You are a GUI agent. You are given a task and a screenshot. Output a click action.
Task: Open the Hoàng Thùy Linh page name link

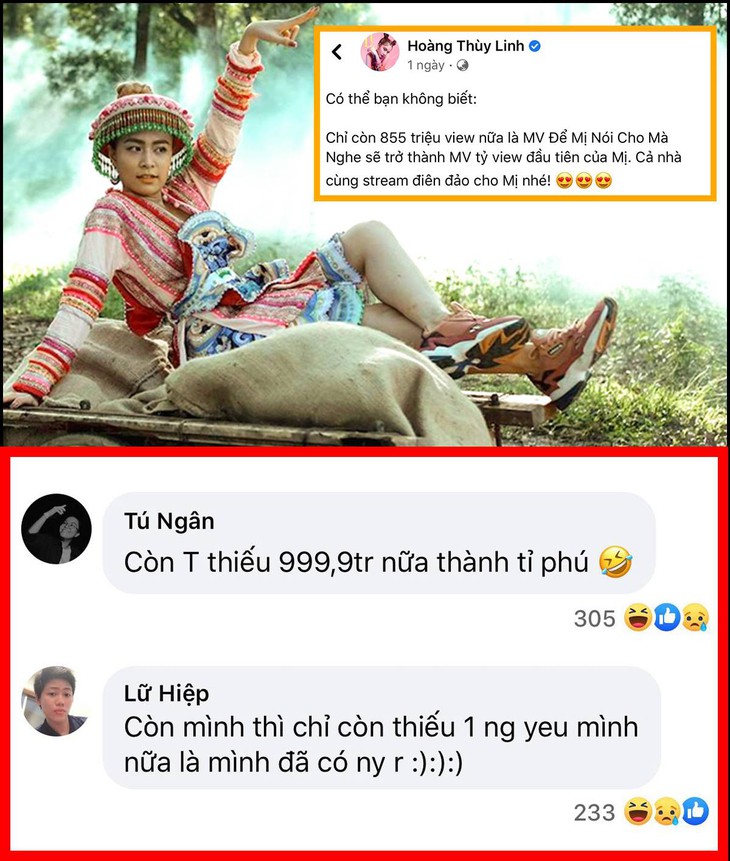[x=465, y=46]
